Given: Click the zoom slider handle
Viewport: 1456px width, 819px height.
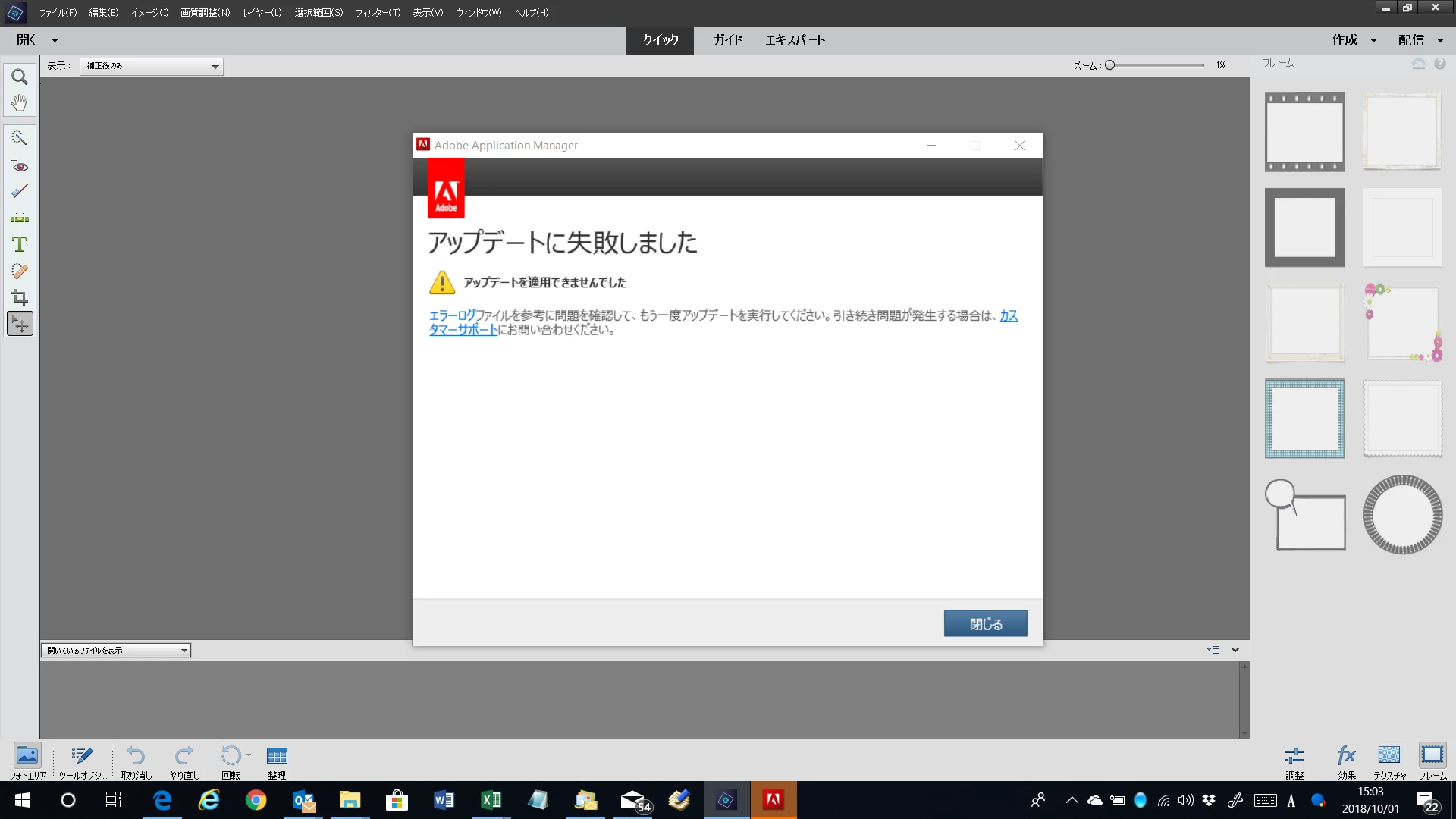Looking at the screenshot, I should pyautogui.click(x=1109, y=65).
